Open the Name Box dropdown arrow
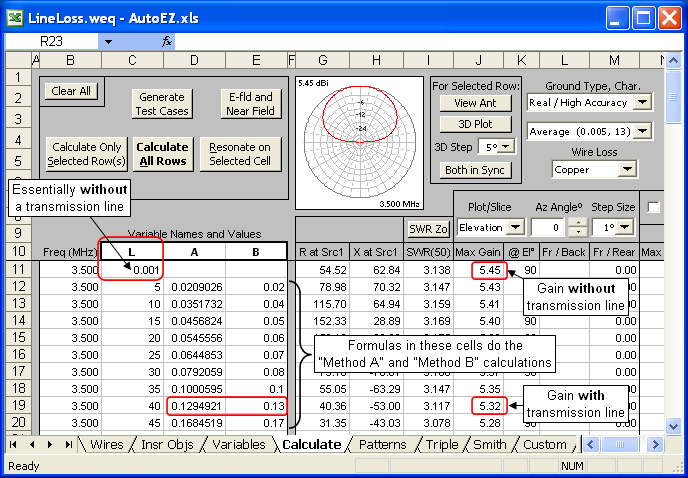The image size is (688, 478). 107,42
